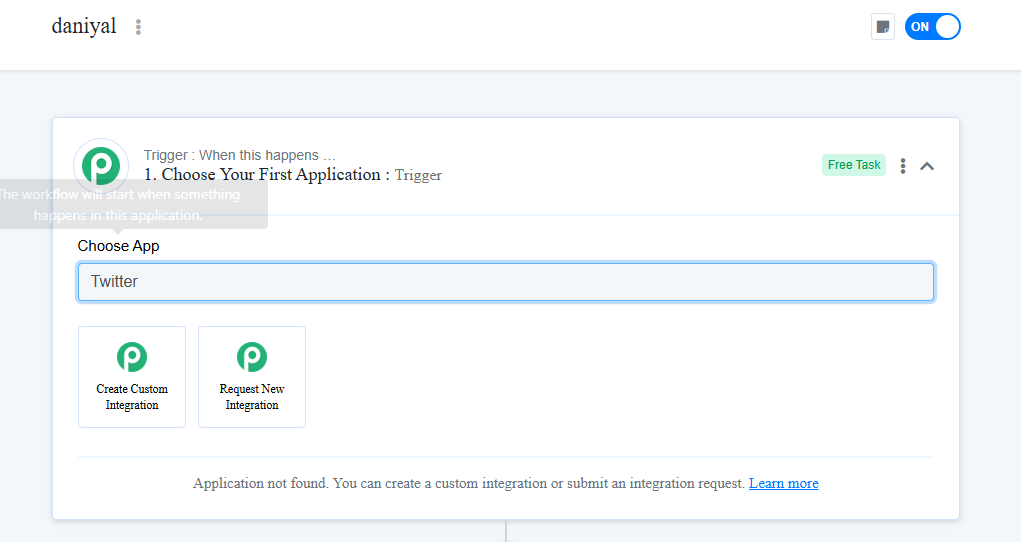Image resolution: width=1021 pixels, height=542 pixels.
Task: Select the Create Custom Integration label
Action: (x=132, y=397)
